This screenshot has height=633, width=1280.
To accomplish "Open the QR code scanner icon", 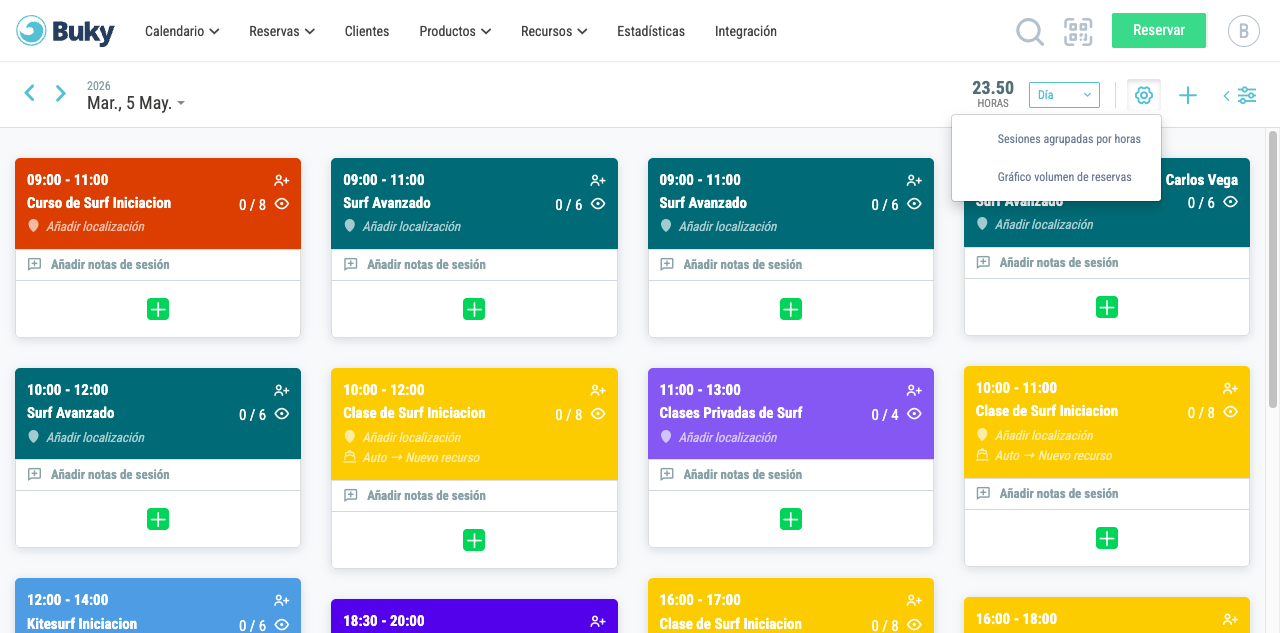I will [1078, 32].
